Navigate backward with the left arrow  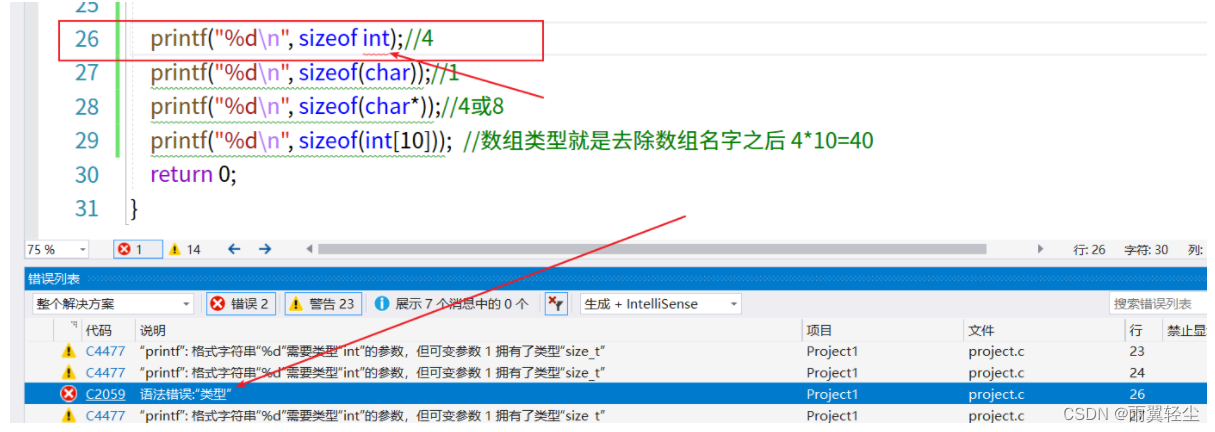point(234,249)
